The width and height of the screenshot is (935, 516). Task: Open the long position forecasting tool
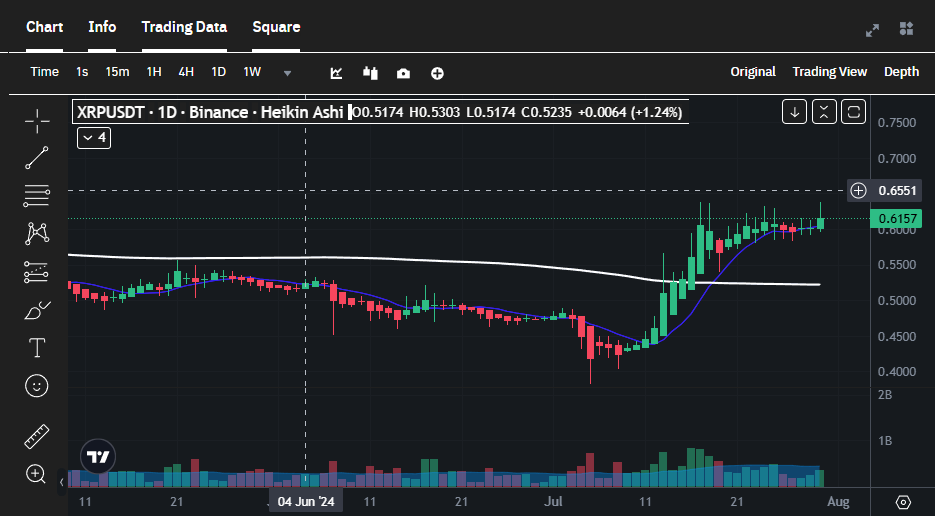37,272
